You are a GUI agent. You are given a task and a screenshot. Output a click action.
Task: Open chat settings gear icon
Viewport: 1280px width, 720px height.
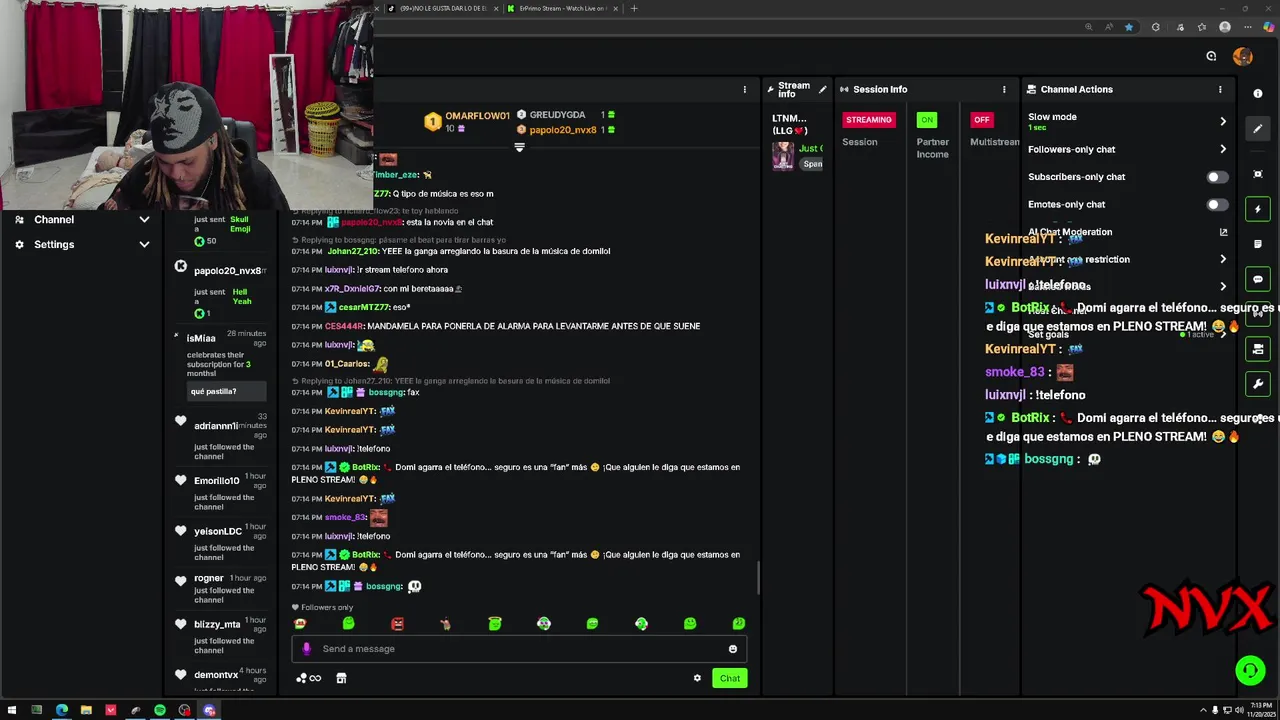point(697,678)
